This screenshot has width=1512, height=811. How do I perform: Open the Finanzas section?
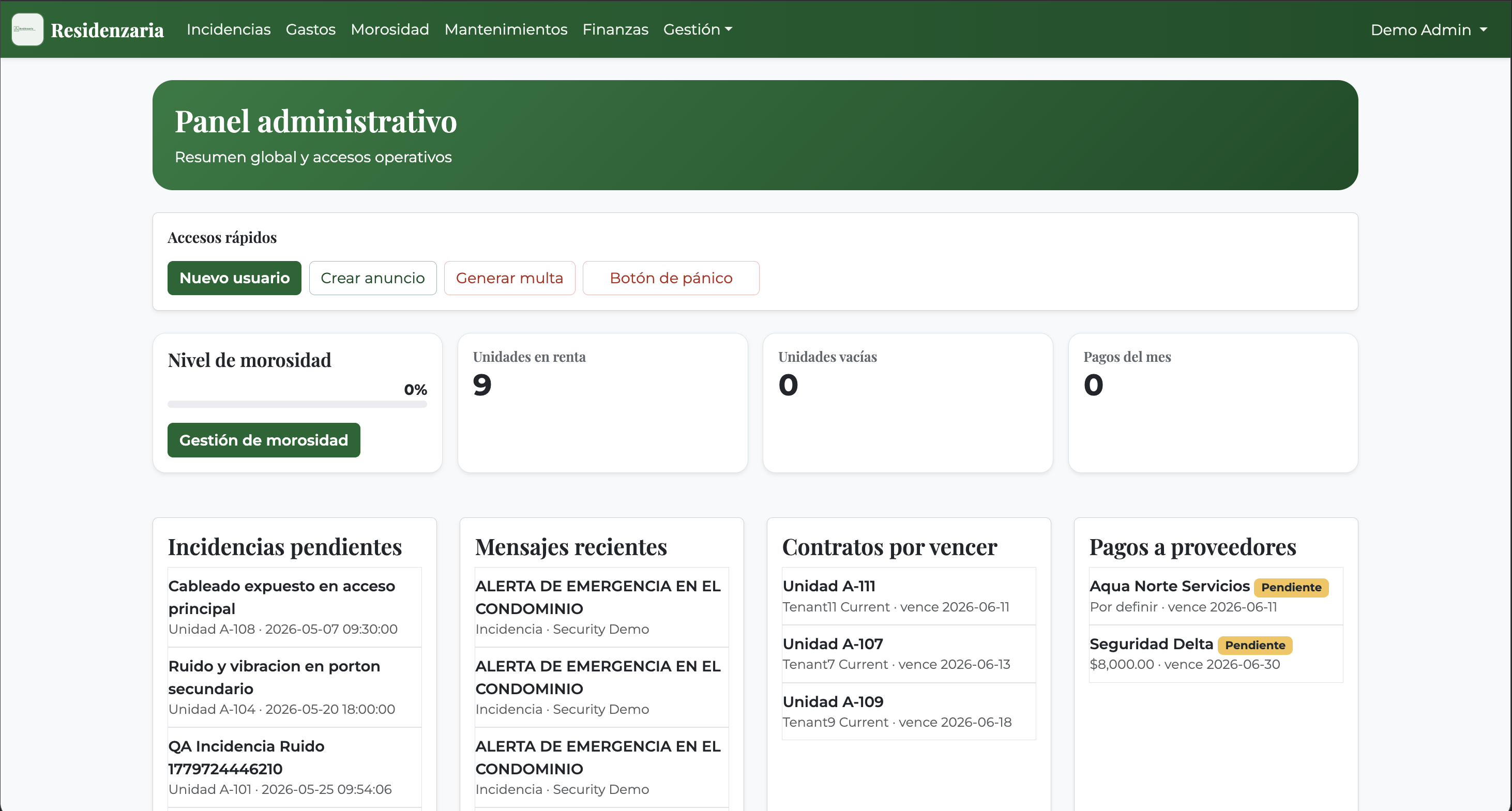click(615, 29)
